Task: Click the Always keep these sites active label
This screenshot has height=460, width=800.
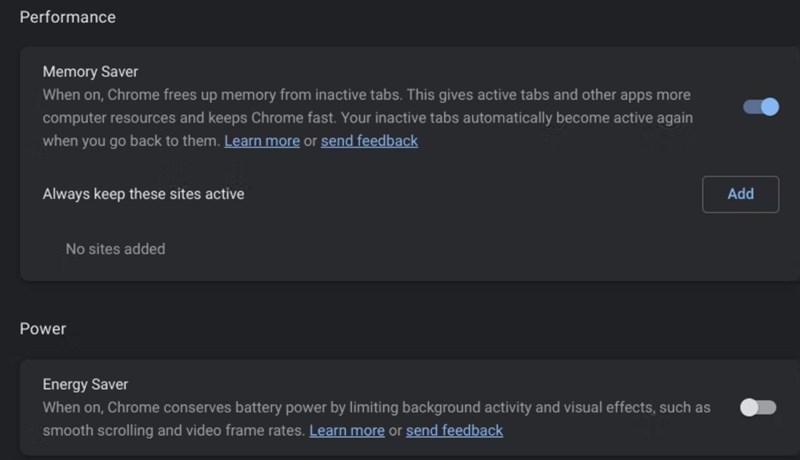Action: [x=143, y=194]
